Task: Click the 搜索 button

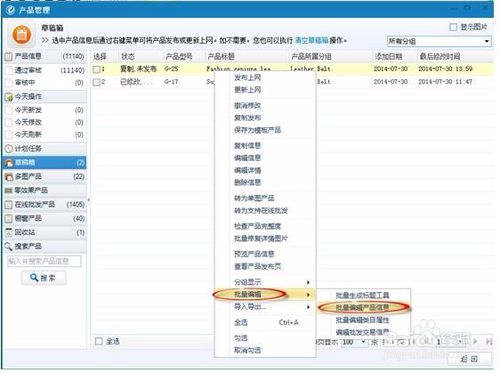Action: click(x=44, y=278)
